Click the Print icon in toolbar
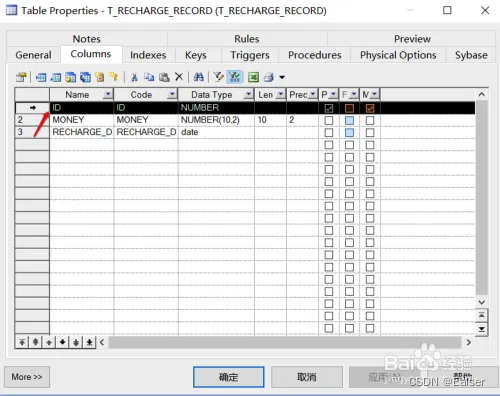The image size is (500, 396). [x=269, y=77]
